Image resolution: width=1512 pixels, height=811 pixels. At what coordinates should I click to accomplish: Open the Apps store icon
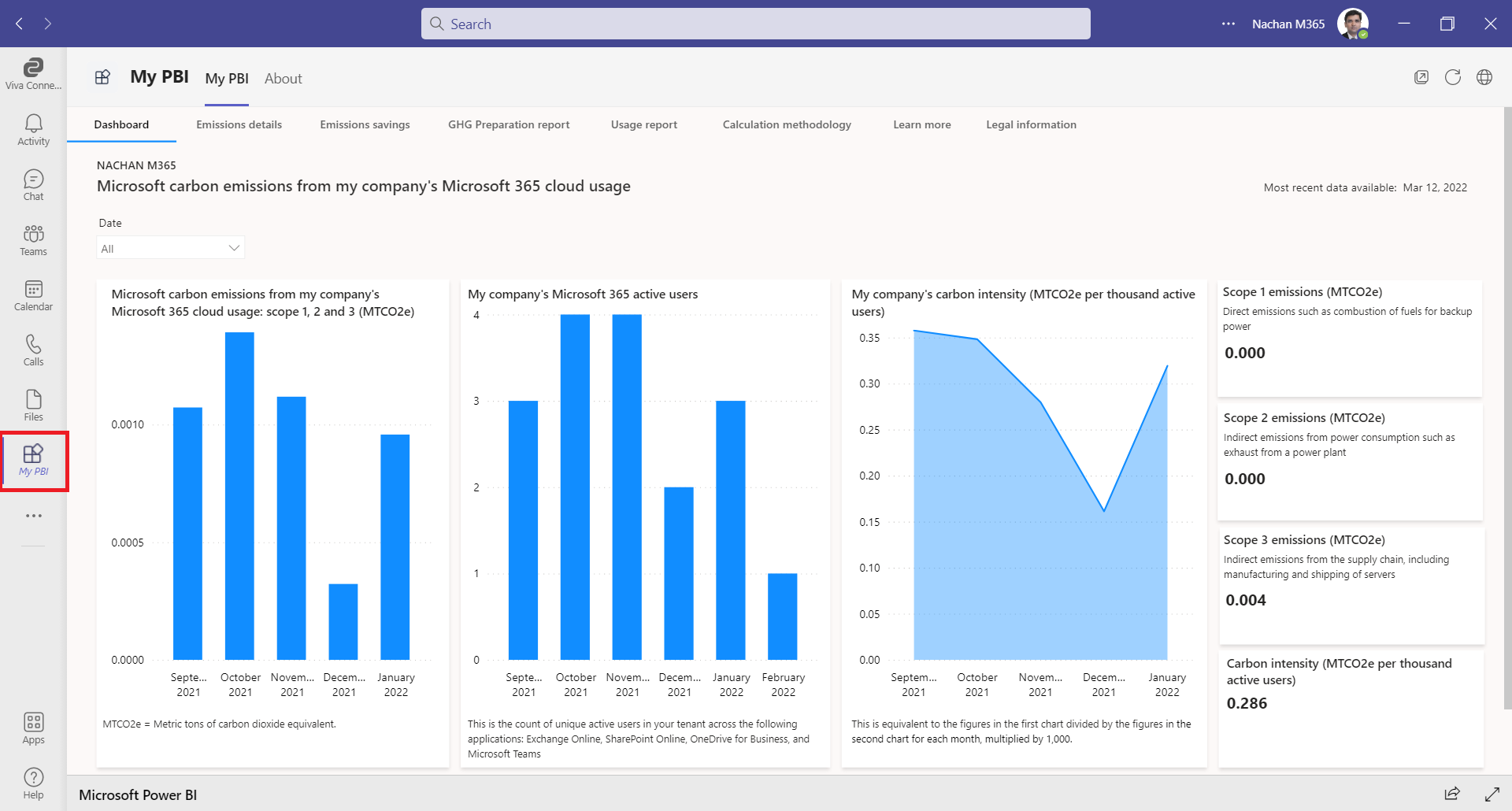[x=33, y=726]
